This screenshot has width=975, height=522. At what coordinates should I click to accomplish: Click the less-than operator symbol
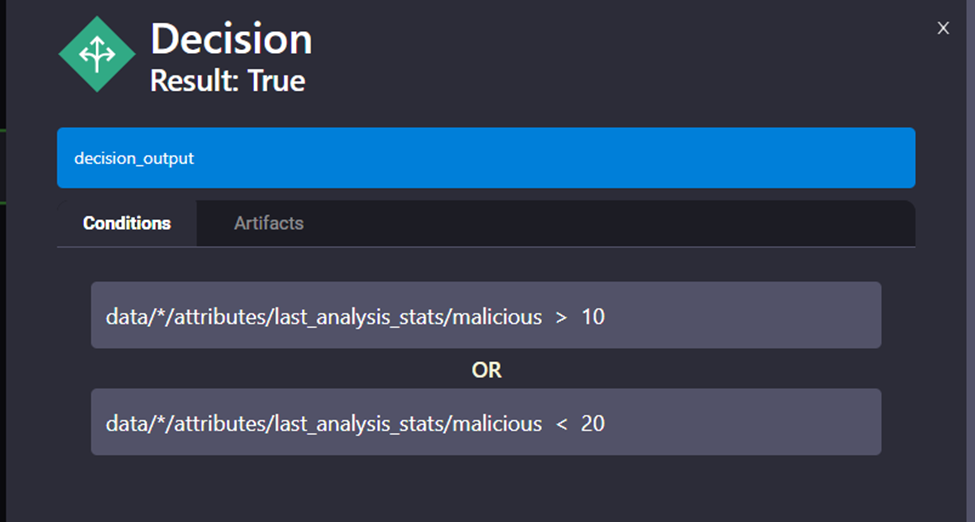[x=561, y=424]
